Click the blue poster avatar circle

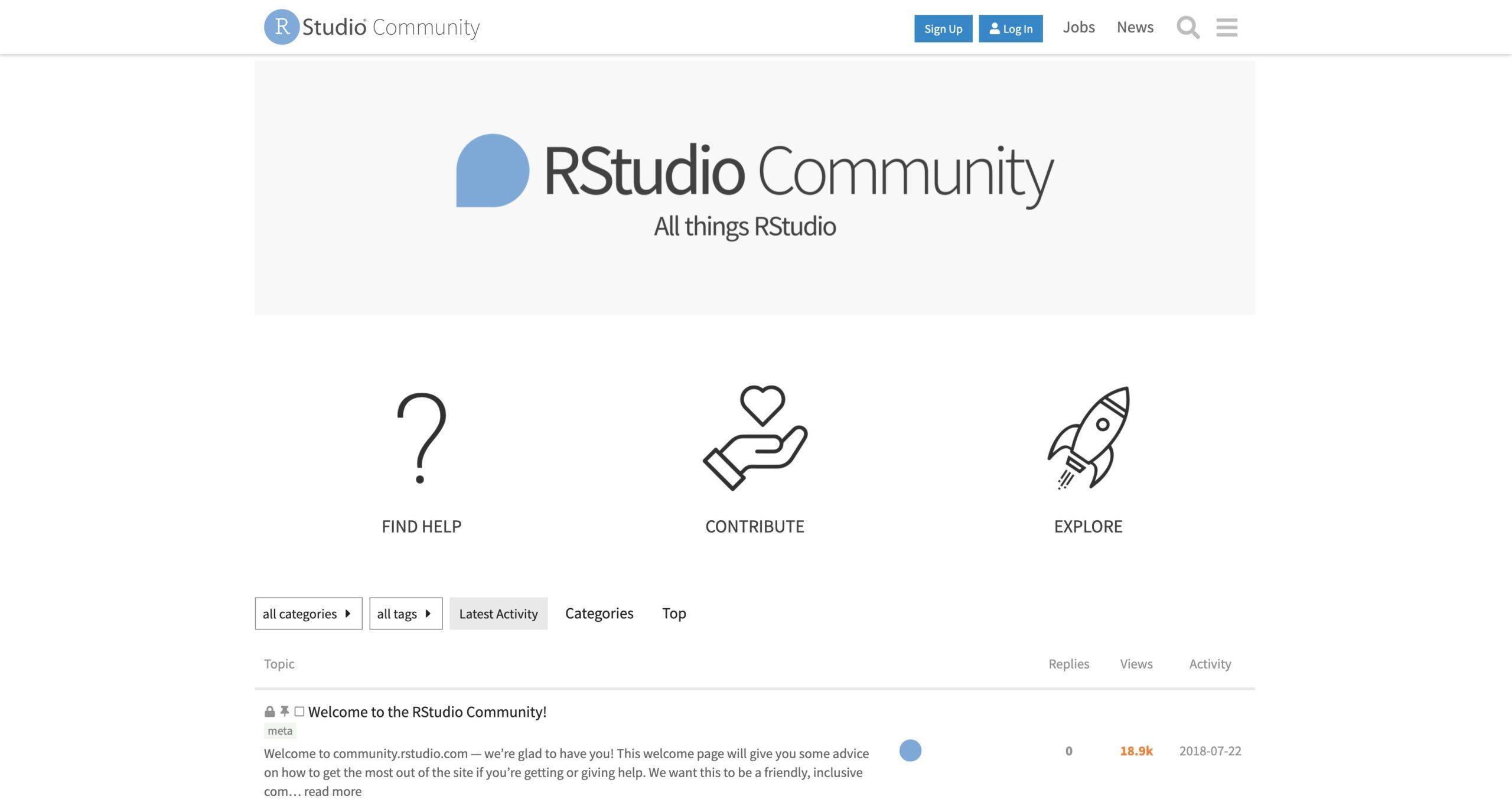[910, 751]
